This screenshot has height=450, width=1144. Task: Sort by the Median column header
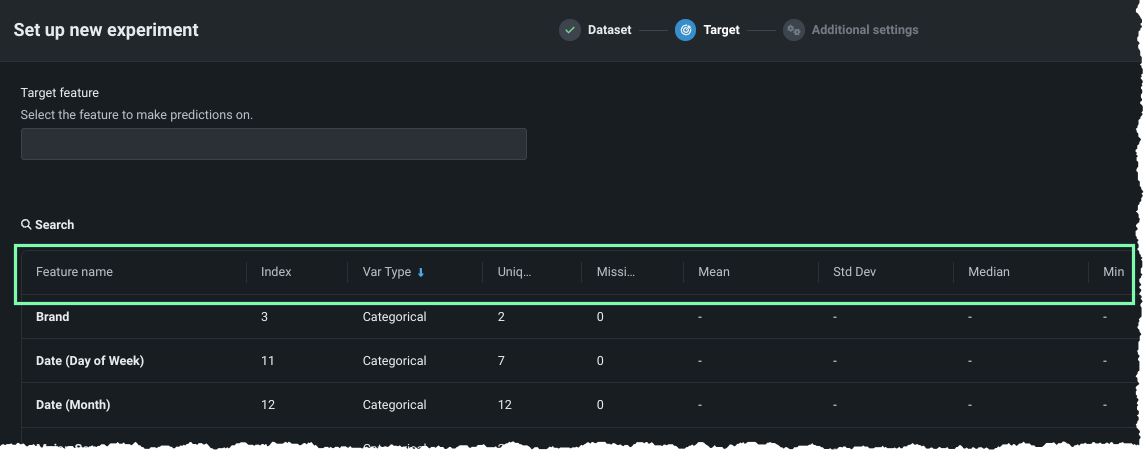pos(988,272)
